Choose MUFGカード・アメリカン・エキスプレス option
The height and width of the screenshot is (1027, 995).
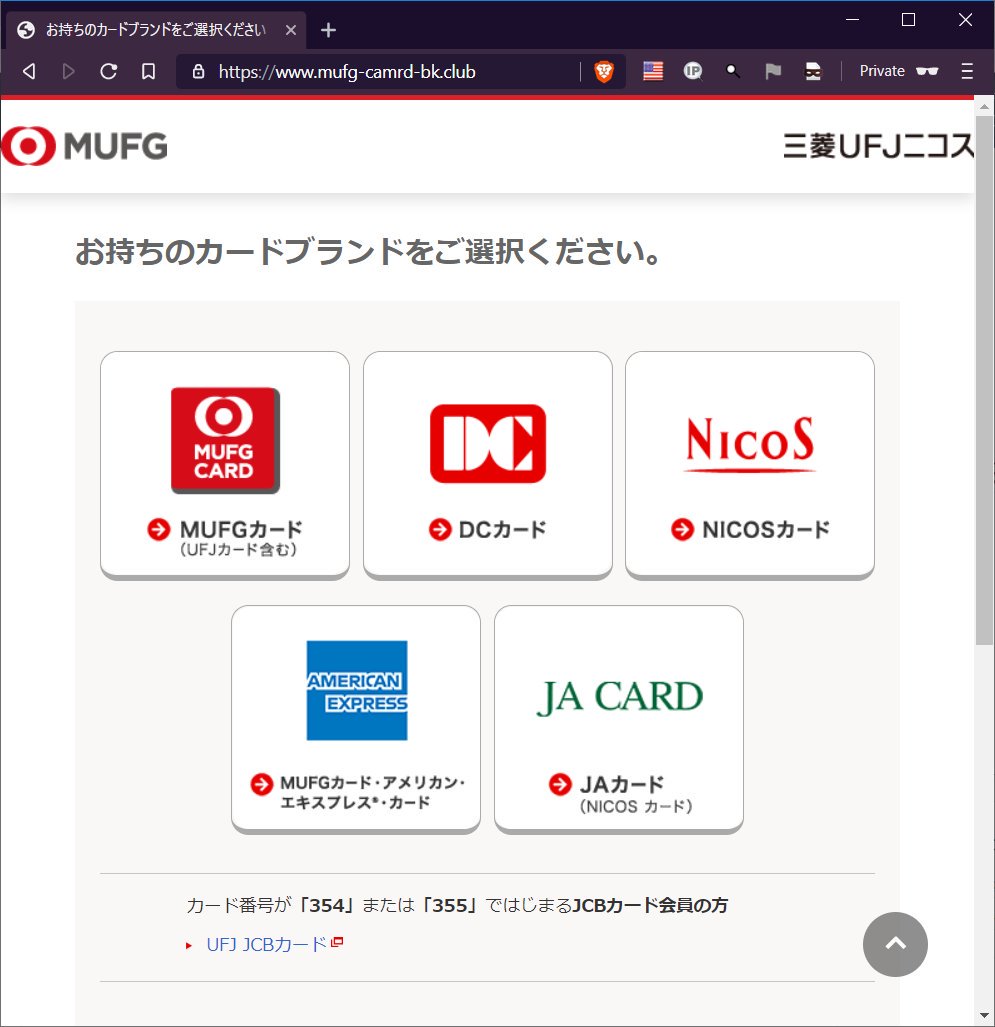[356, 719]
